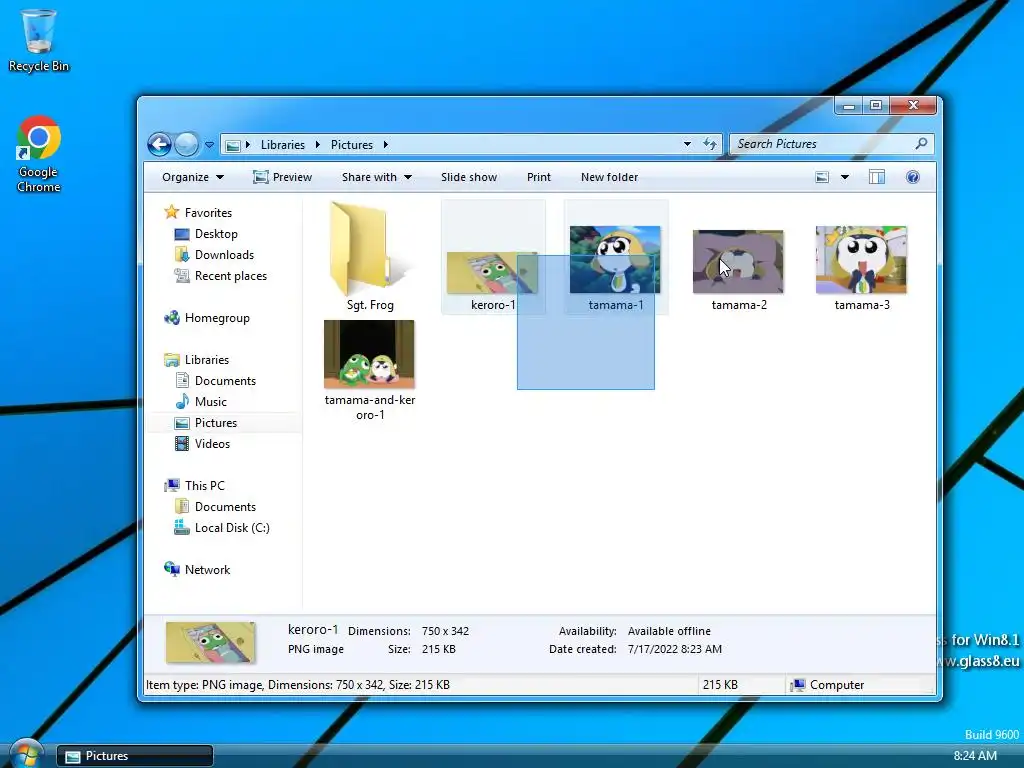Click the Search Pictures field
The image size is (1024, 768).
[x=831, y=144]
